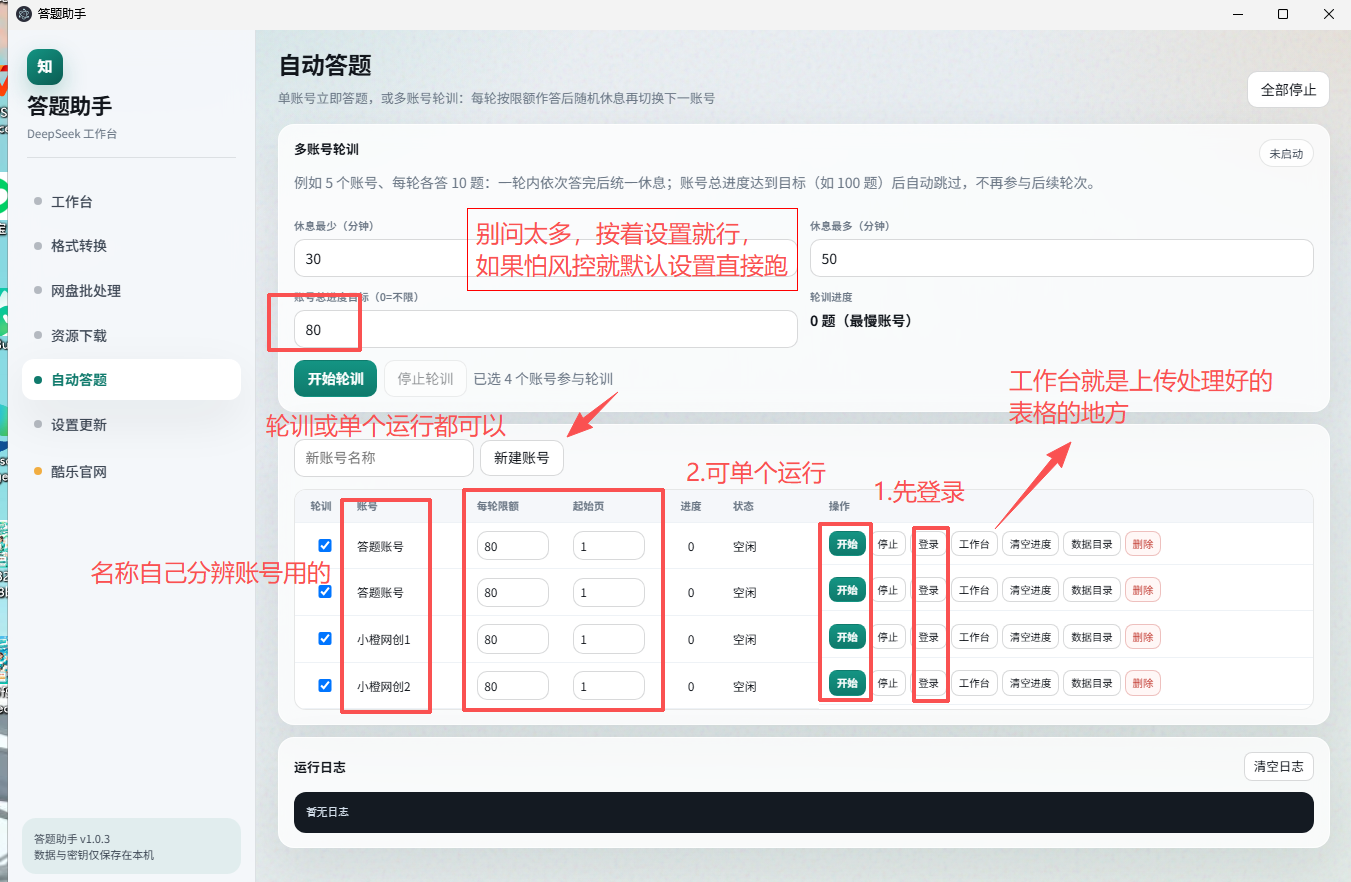Create an account with the 新建账号 button
The width and height of the screenshot is (1351, 882).
522,458
